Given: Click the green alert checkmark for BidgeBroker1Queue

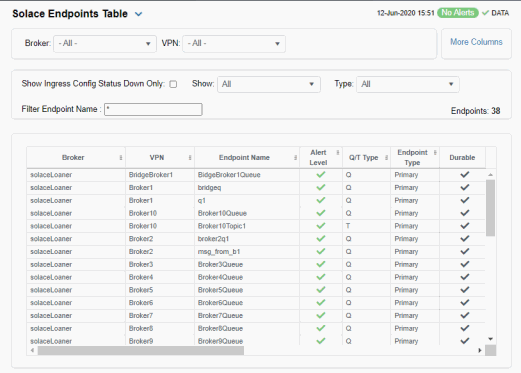Looking at the screenshot, I should pos(321,175).
